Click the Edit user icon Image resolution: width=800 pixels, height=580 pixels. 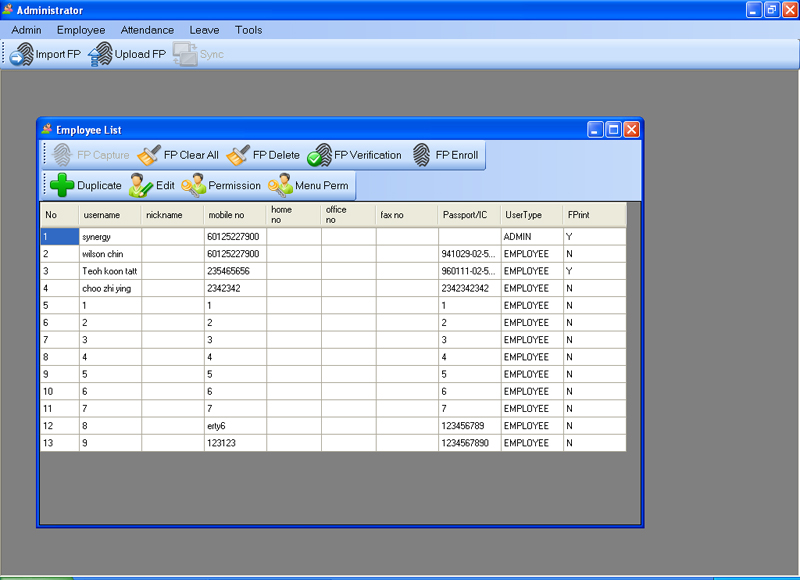click(141, 185)
